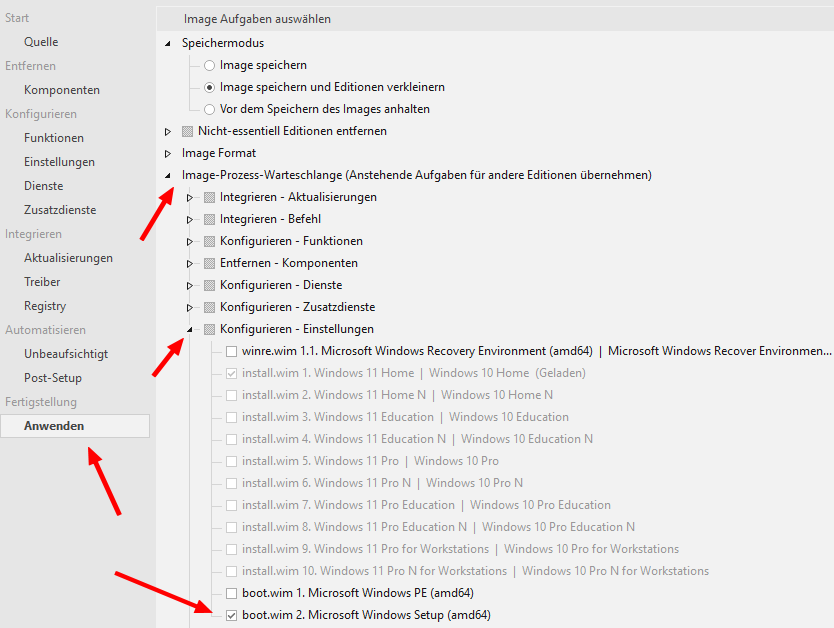The width and height of the screenshot is (834, 628).
Task: Collapse the Speichermodus section
Action: click(x=168, y=44)
